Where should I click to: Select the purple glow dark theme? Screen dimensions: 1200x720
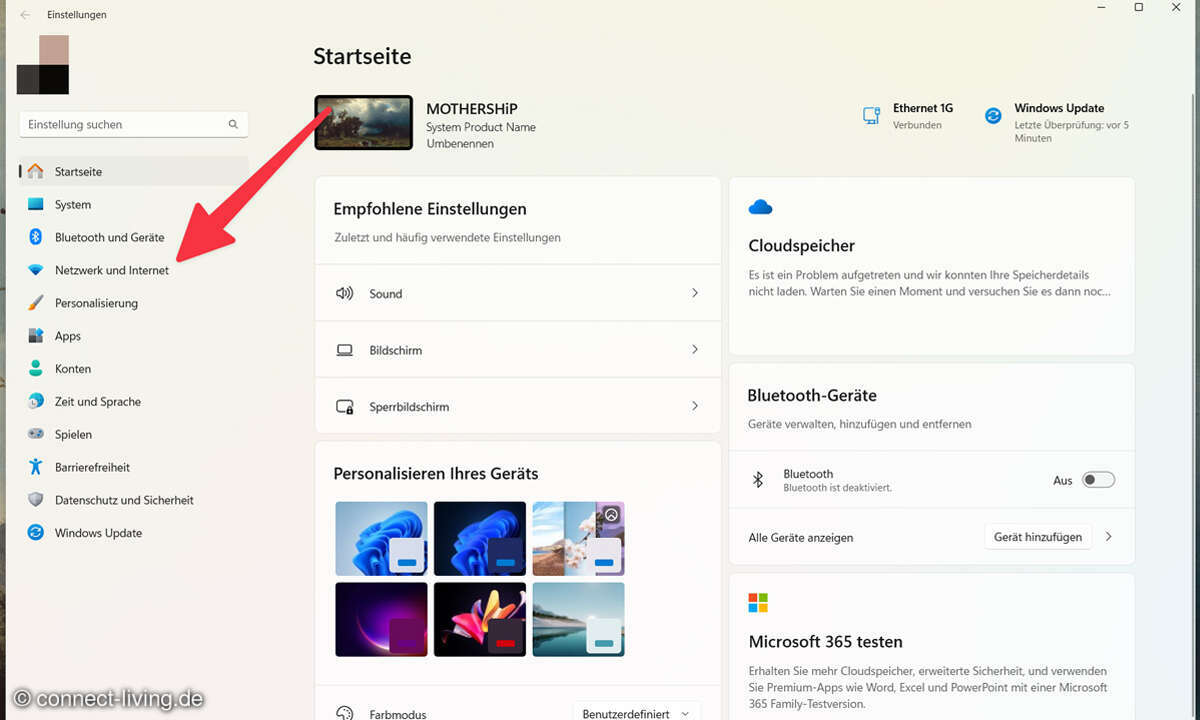[382, 619]
